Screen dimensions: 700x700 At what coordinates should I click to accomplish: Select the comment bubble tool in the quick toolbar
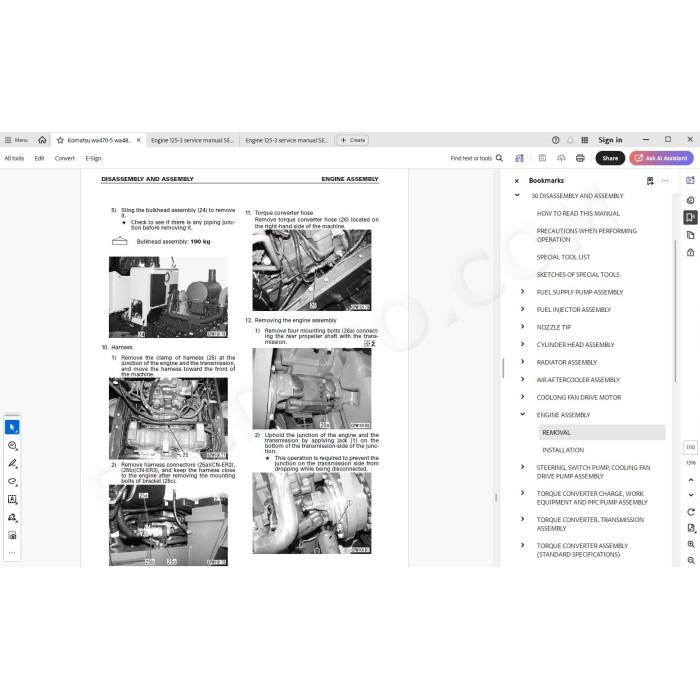point(12,446)
